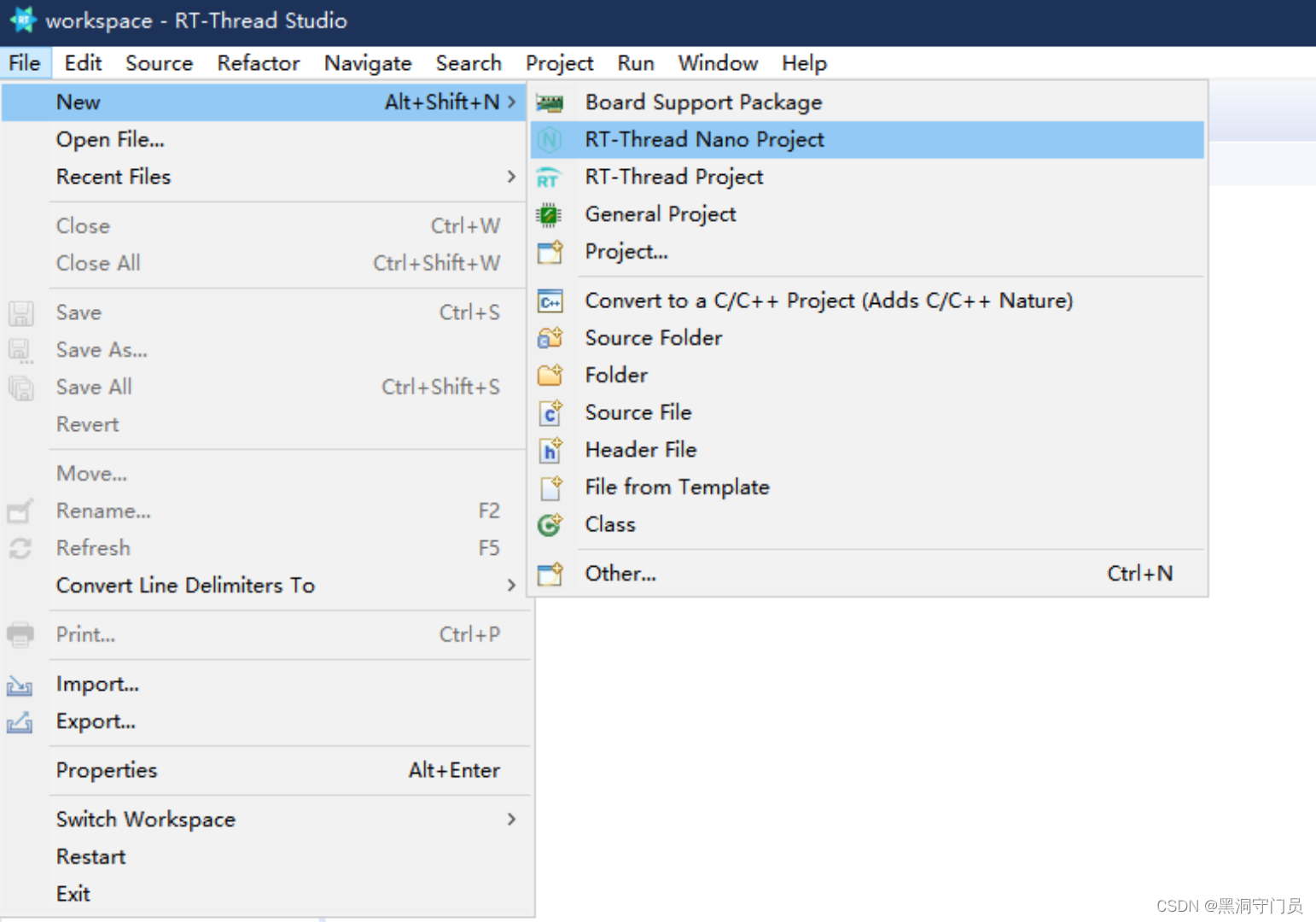Select RT-Thread Nano Project entry

tap(867, 139)
